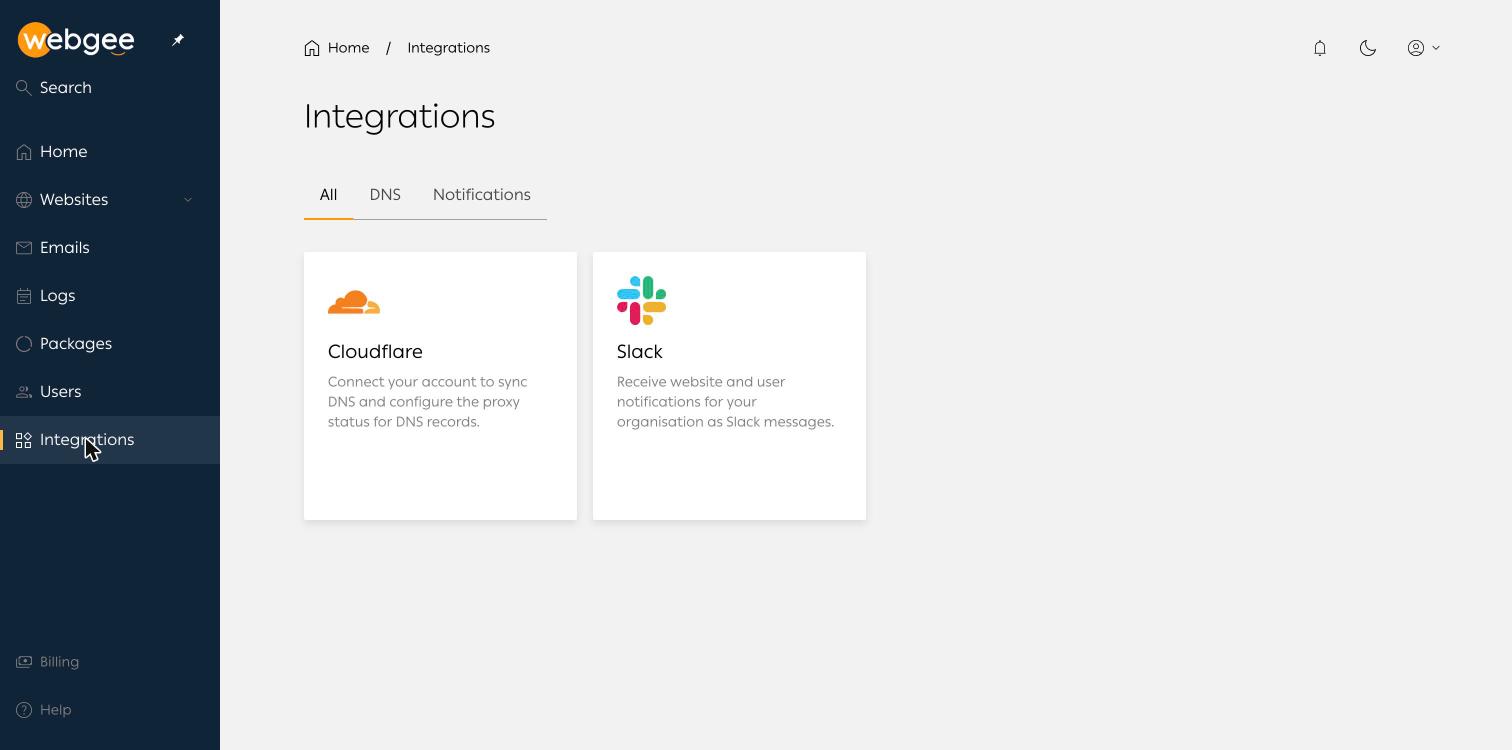Click the Help question mark icon
The width and height of the screenshot is (1512, 750).
[x=24, y=710]
